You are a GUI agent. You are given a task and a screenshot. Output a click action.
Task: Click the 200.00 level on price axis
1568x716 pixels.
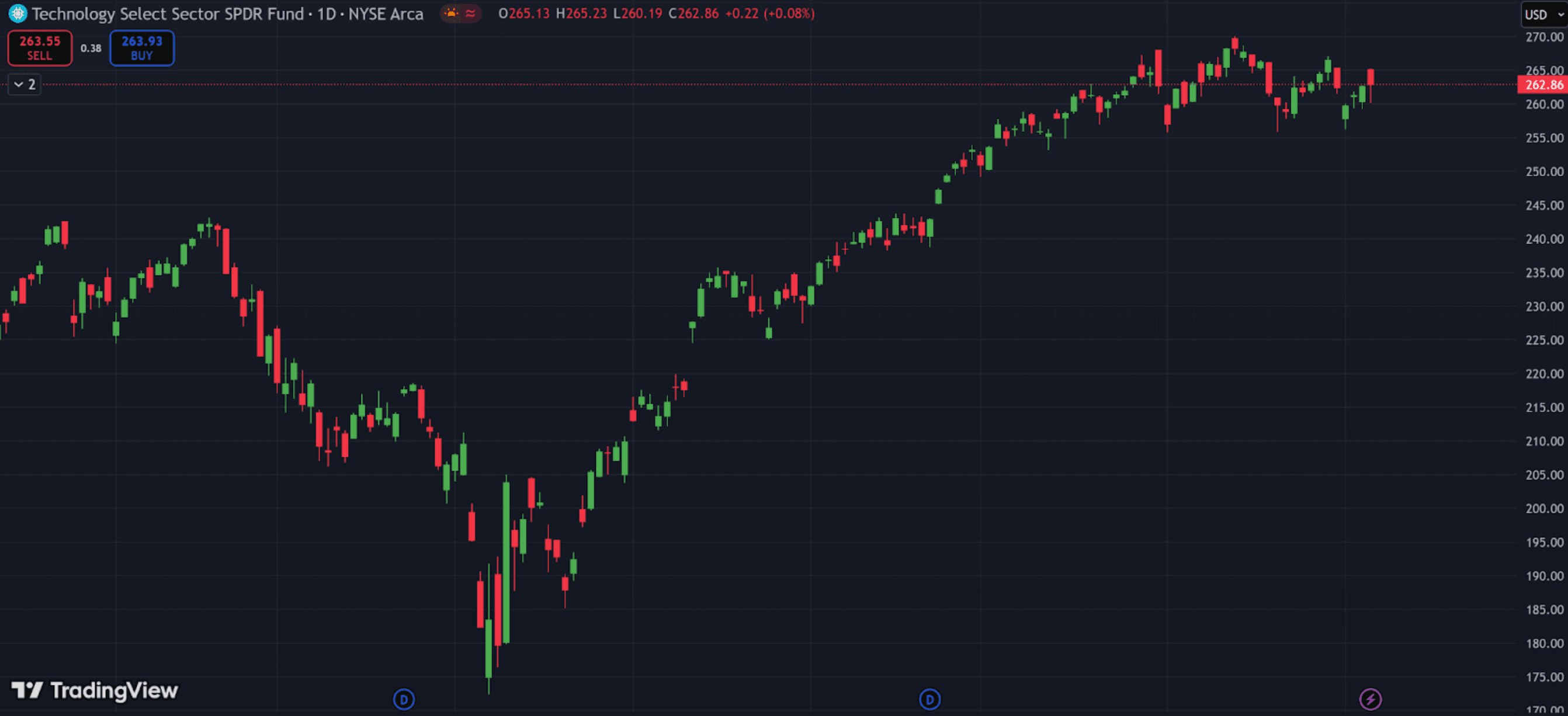[x=1543, y=508]
